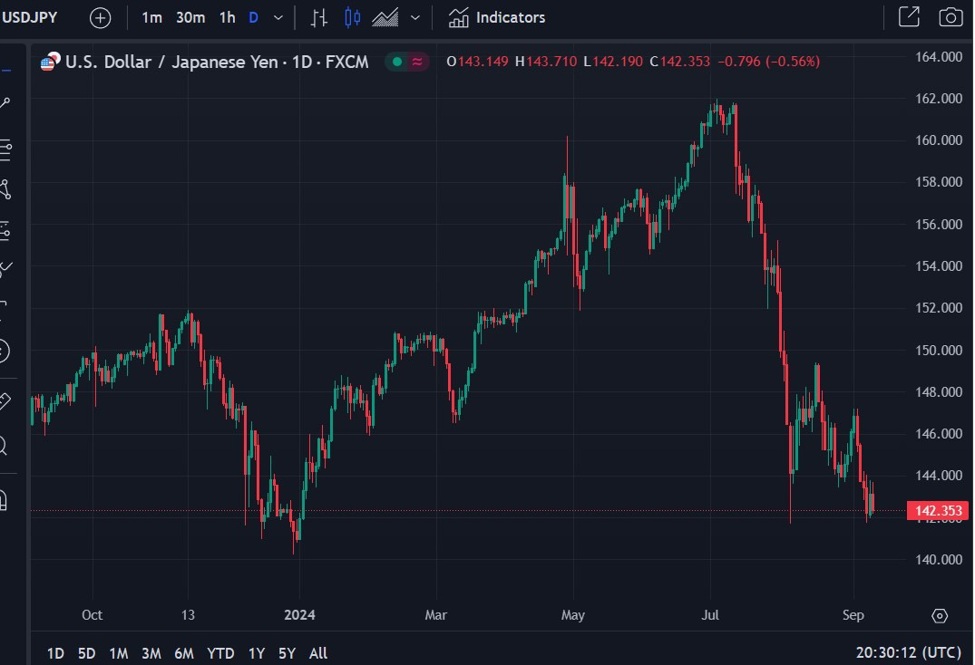The width and height of the screenshot is (975, 665).
Task: Switch to the 1m timeframe
Action: click(x=151, y=17)
